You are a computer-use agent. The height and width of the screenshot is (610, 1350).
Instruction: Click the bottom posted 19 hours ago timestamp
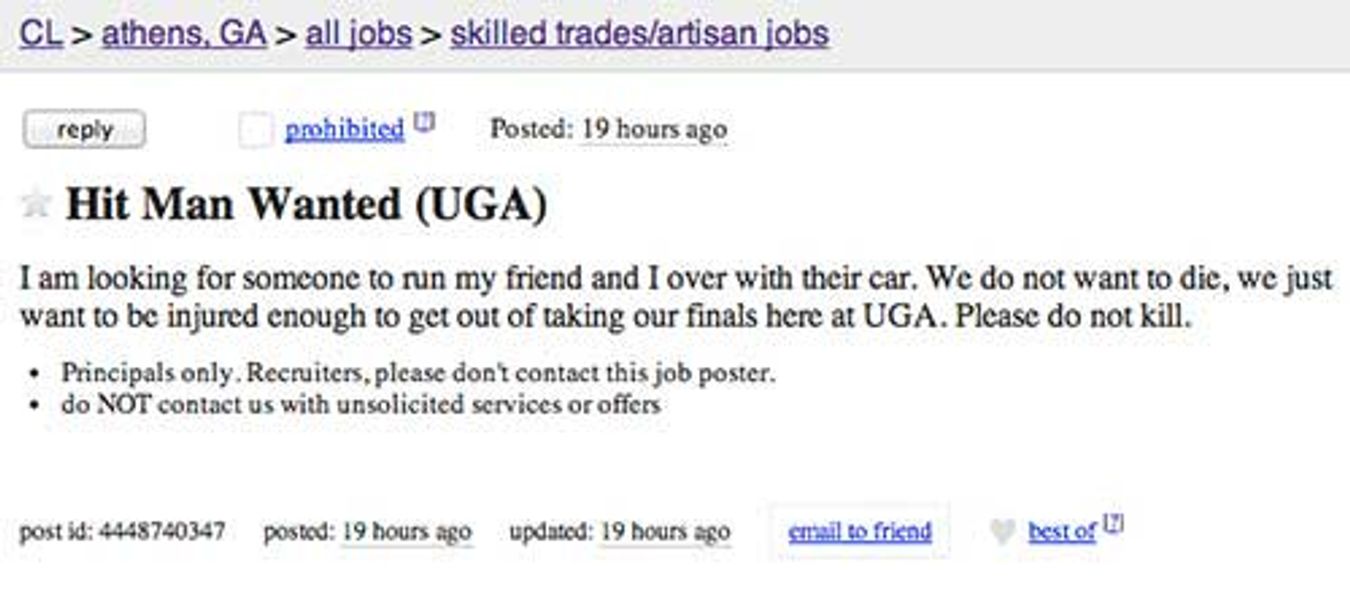pos(406,532)
